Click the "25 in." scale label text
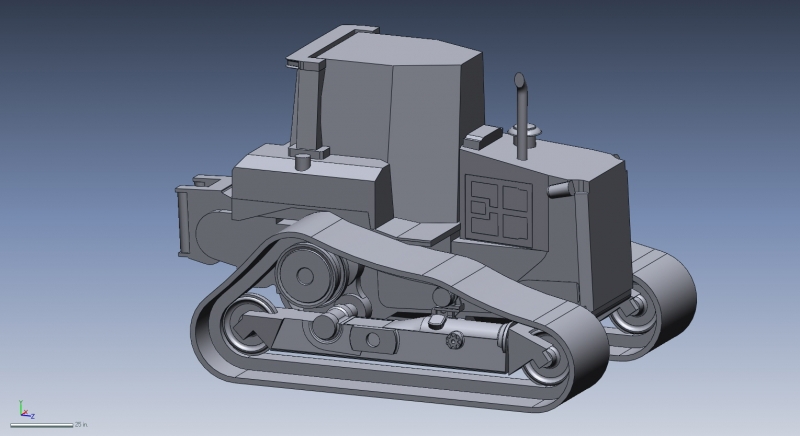The height and width of the screenshot is (436, 800). [x=82, y=425]
